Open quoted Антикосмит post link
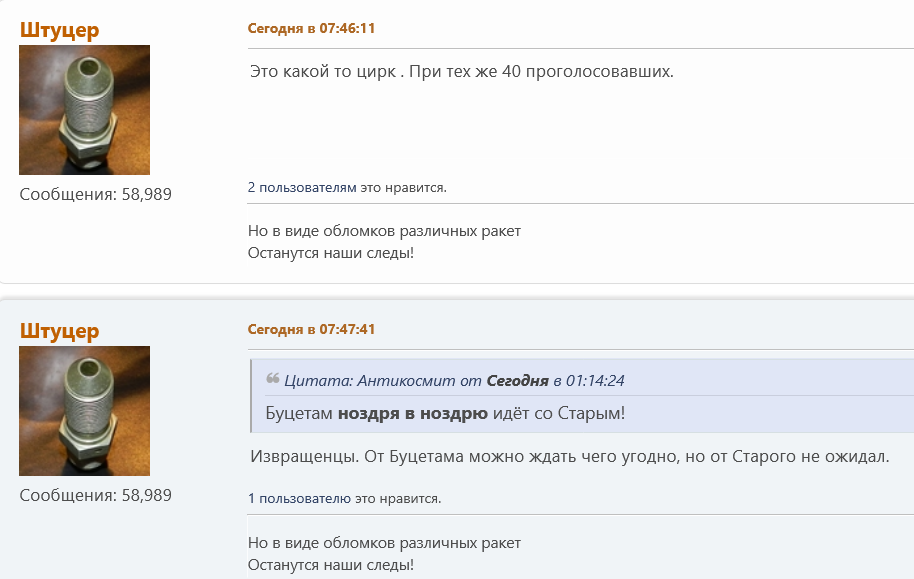This screenshot has height=579, width=914. (x=454, y=380)
